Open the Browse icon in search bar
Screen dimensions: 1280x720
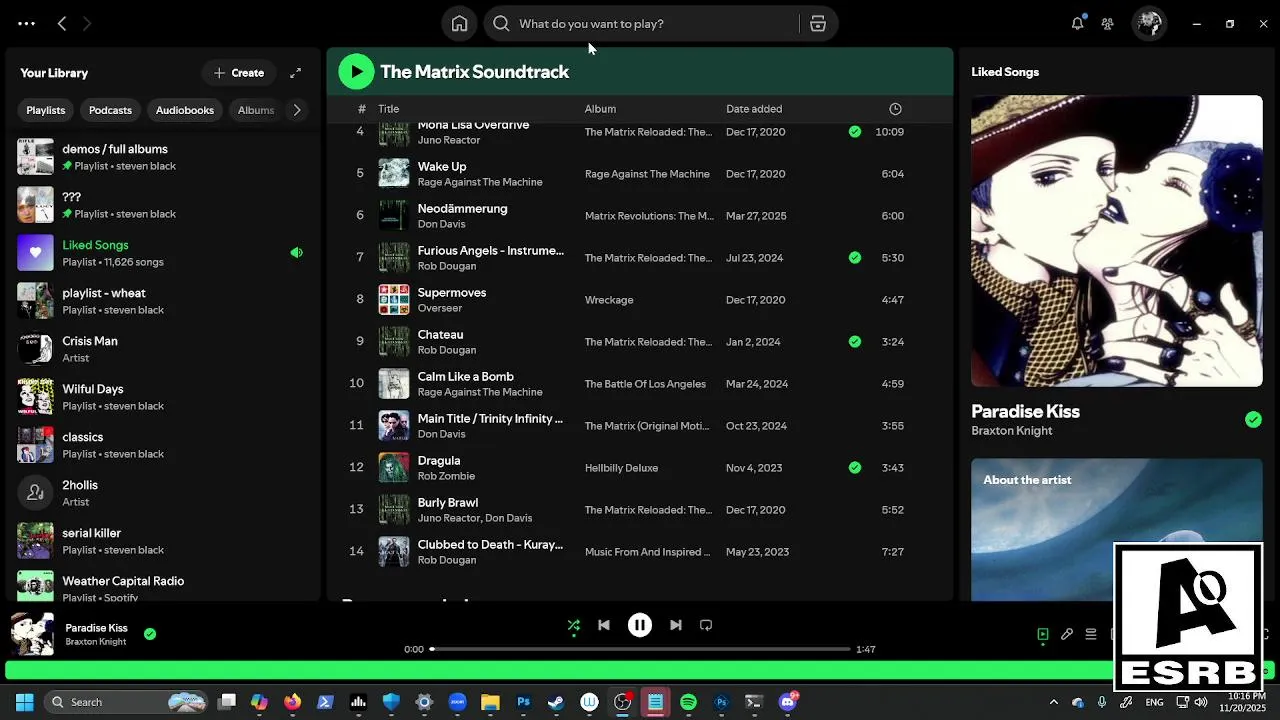[818, 24]
